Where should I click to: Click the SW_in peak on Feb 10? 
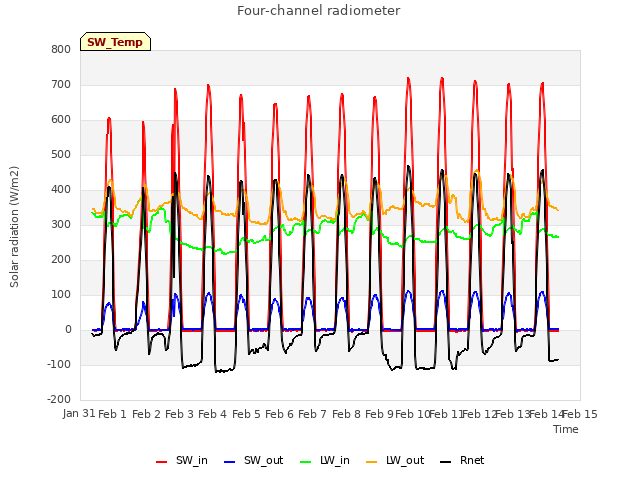point(408,78)
